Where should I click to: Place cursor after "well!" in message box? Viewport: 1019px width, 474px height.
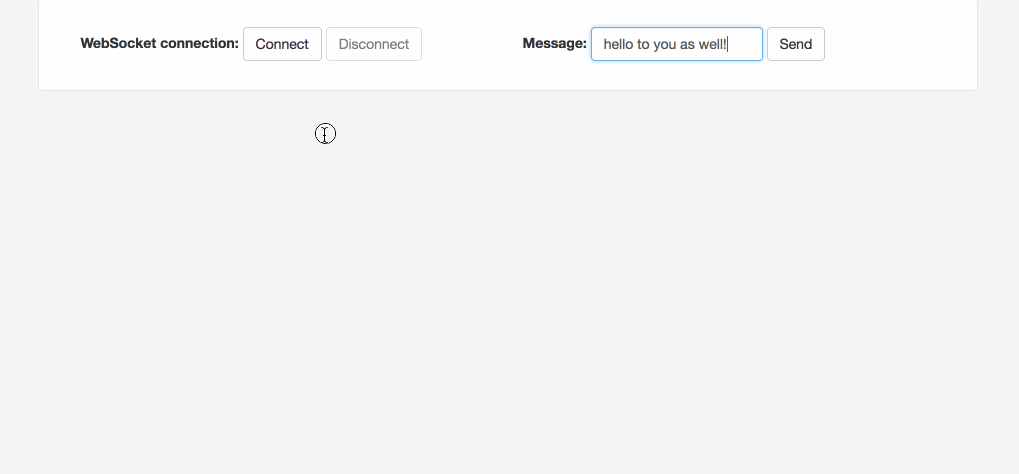pos(729,44)
